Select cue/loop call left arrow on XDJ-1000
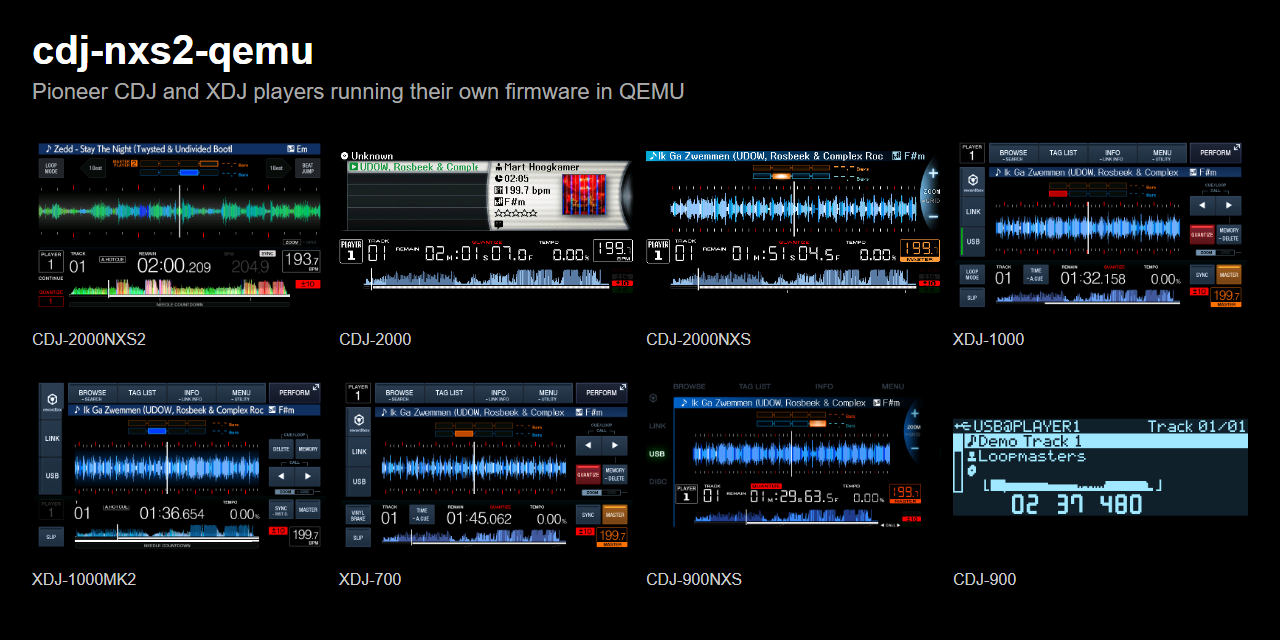The height and width of the screenshot is (640, 1280). click(x=1202, y=205)
